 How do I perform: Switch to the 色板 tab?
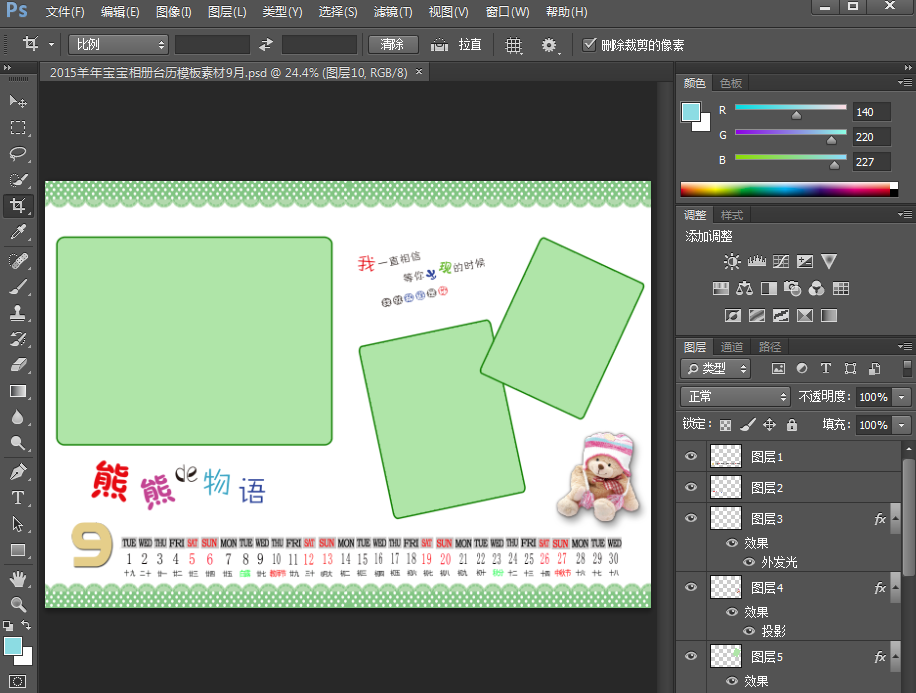731,83
